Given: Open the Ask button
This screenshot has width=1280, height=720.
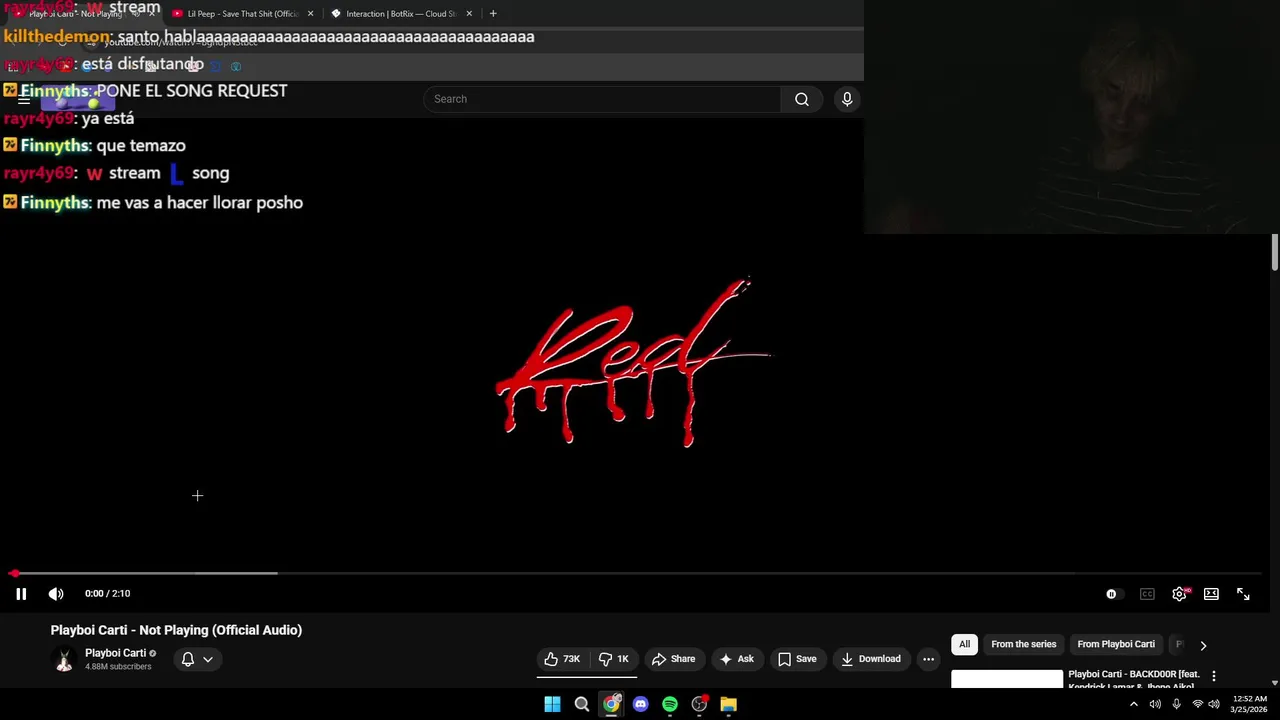Looking at the screenshot, I should (x=736, y=659).
